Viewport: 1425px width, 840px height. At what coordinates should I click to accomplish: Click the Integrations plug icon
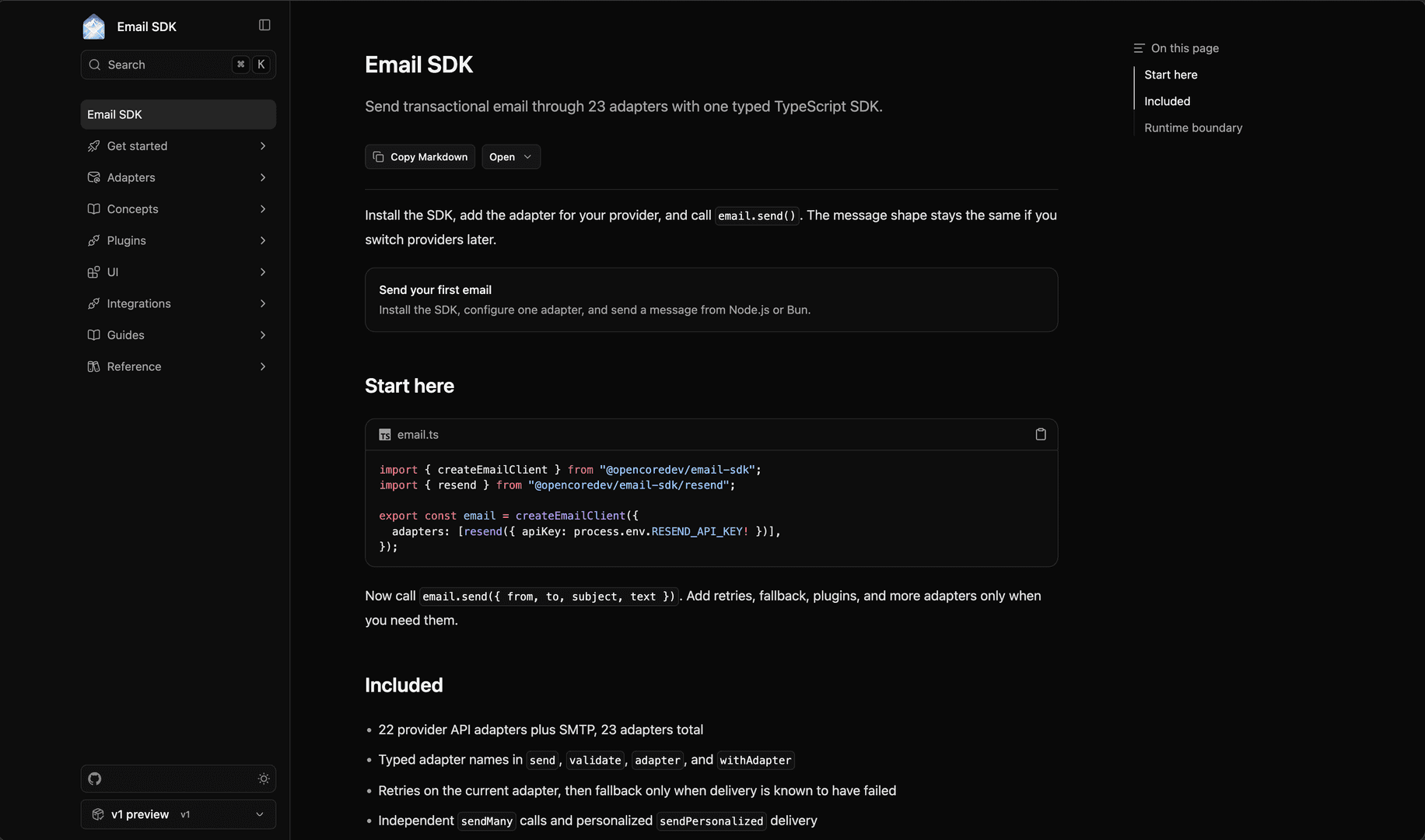pos(93,303)
